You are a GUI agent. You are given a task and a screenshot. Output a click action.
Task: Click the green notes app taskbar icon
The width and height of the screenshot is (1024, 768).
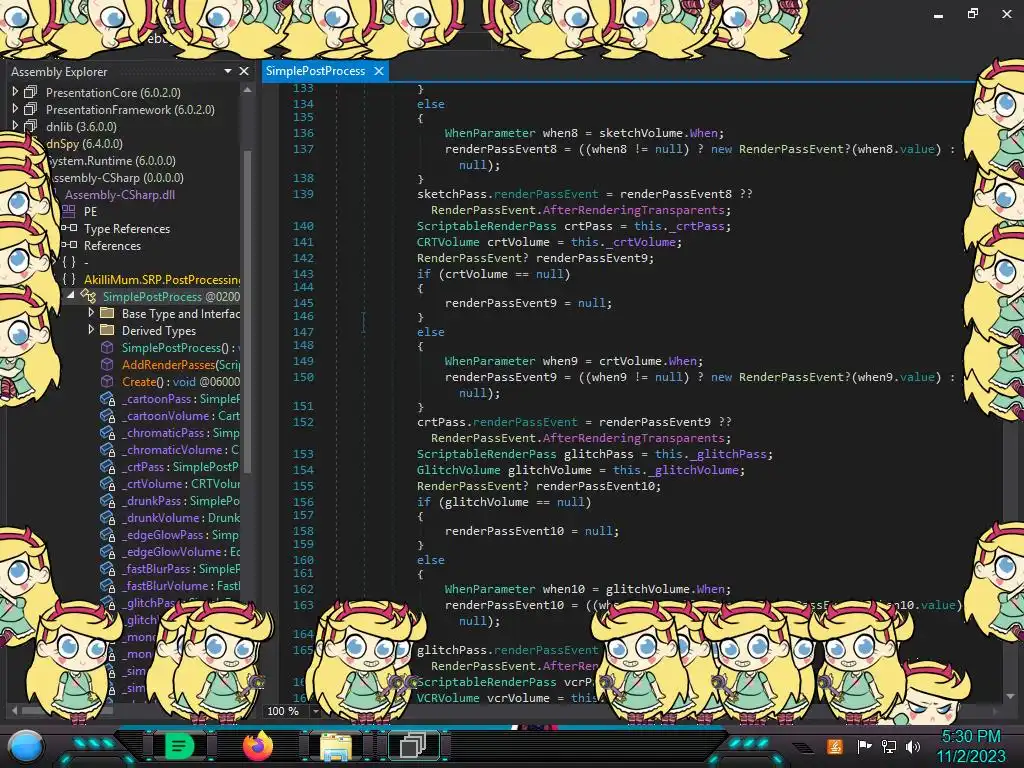pyautogui.click(x=179, y=746)
